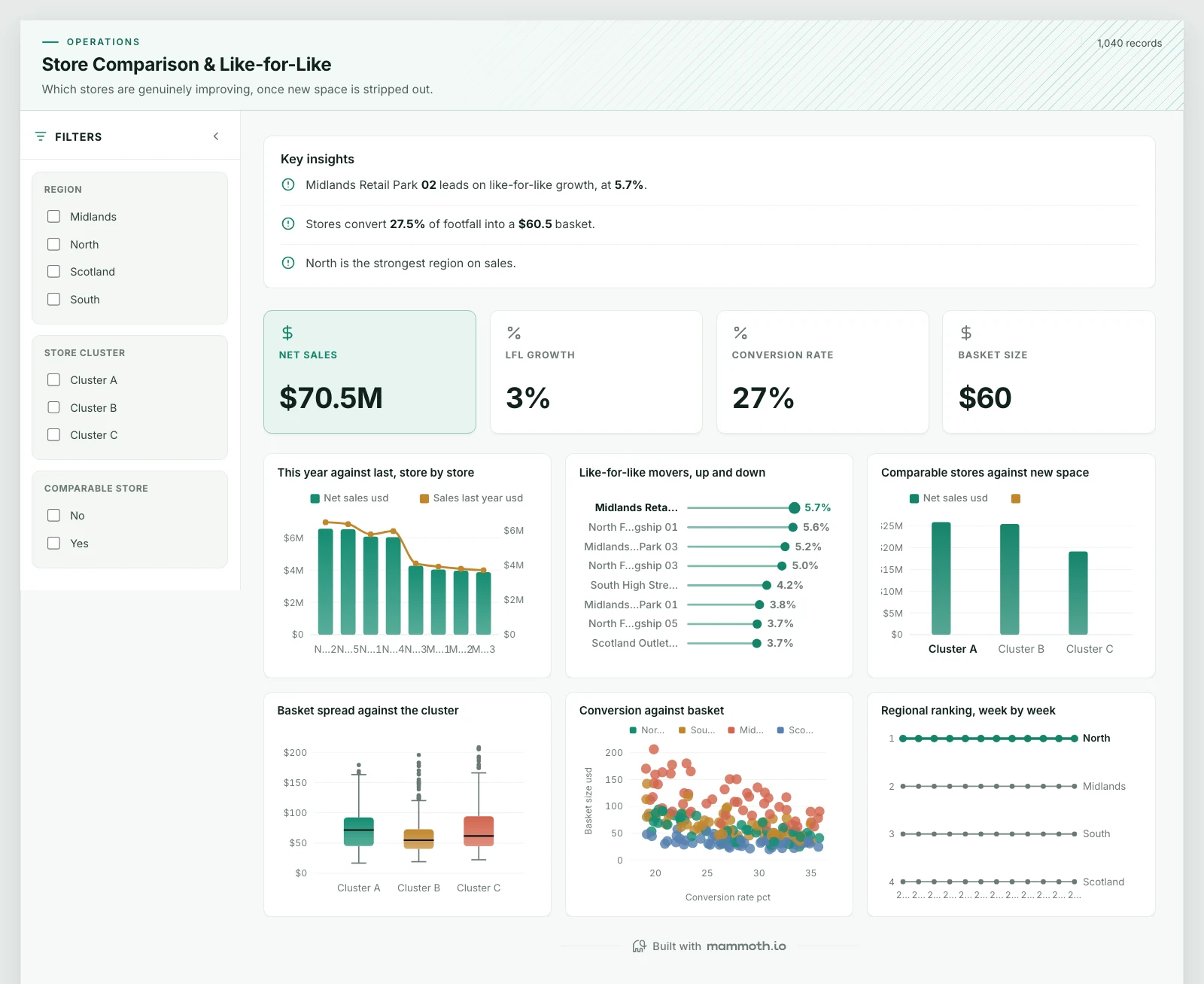Viewport: 1204px width, 984px height.
Task: Enable the Cluster A filter
Action: [x=53, y=380]
